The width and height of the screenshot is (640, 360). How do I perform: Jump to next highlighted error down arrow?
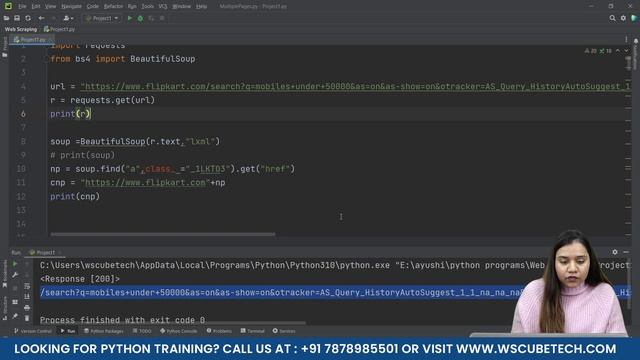click(x=626, y=51)
